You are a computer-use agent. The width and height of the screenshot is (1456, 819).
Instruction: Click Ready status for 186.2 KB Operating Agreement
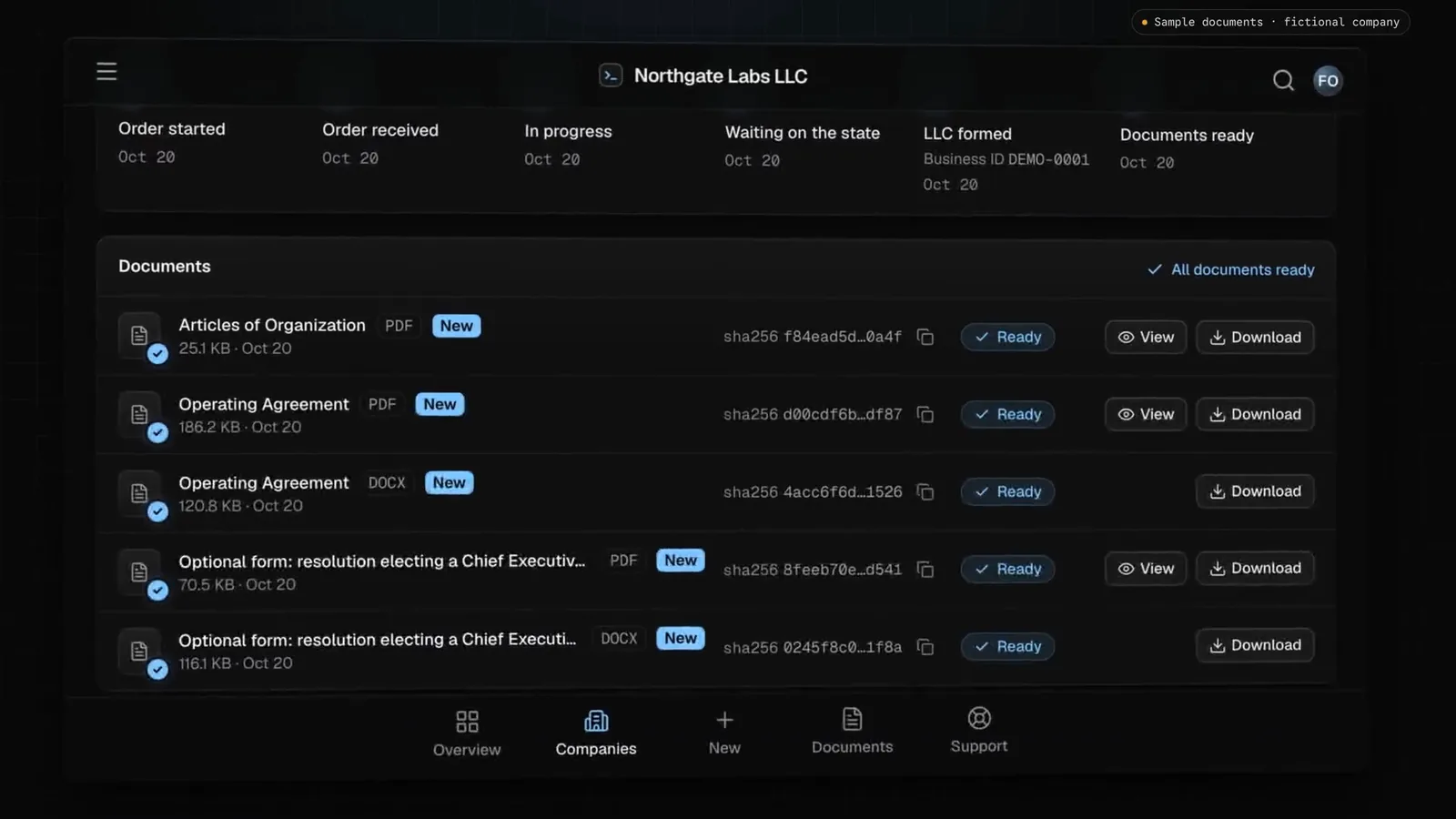pos(1007,414)
